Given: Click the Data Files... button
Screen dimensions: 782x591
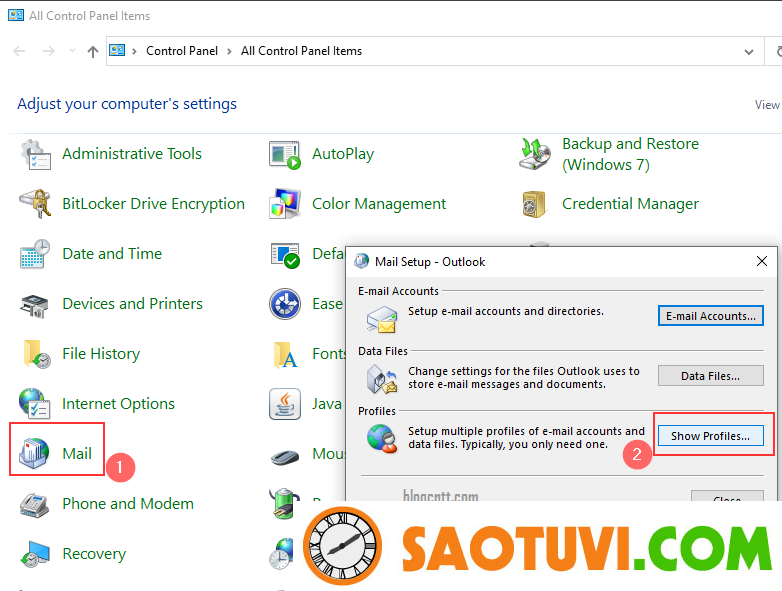Looking at the screenshot, I should point(711,376).
